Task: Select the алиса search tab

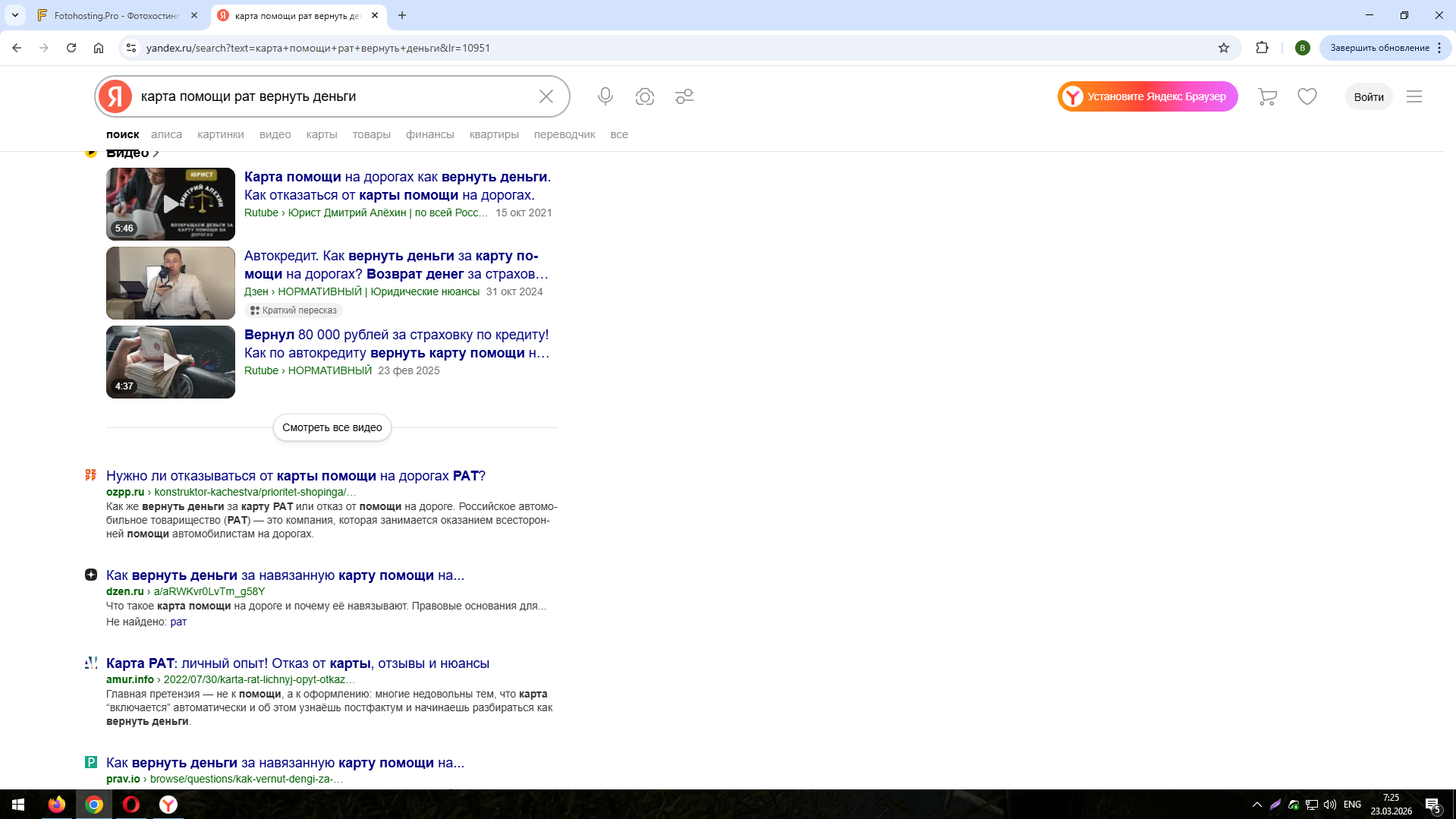Action: (166, 134)
